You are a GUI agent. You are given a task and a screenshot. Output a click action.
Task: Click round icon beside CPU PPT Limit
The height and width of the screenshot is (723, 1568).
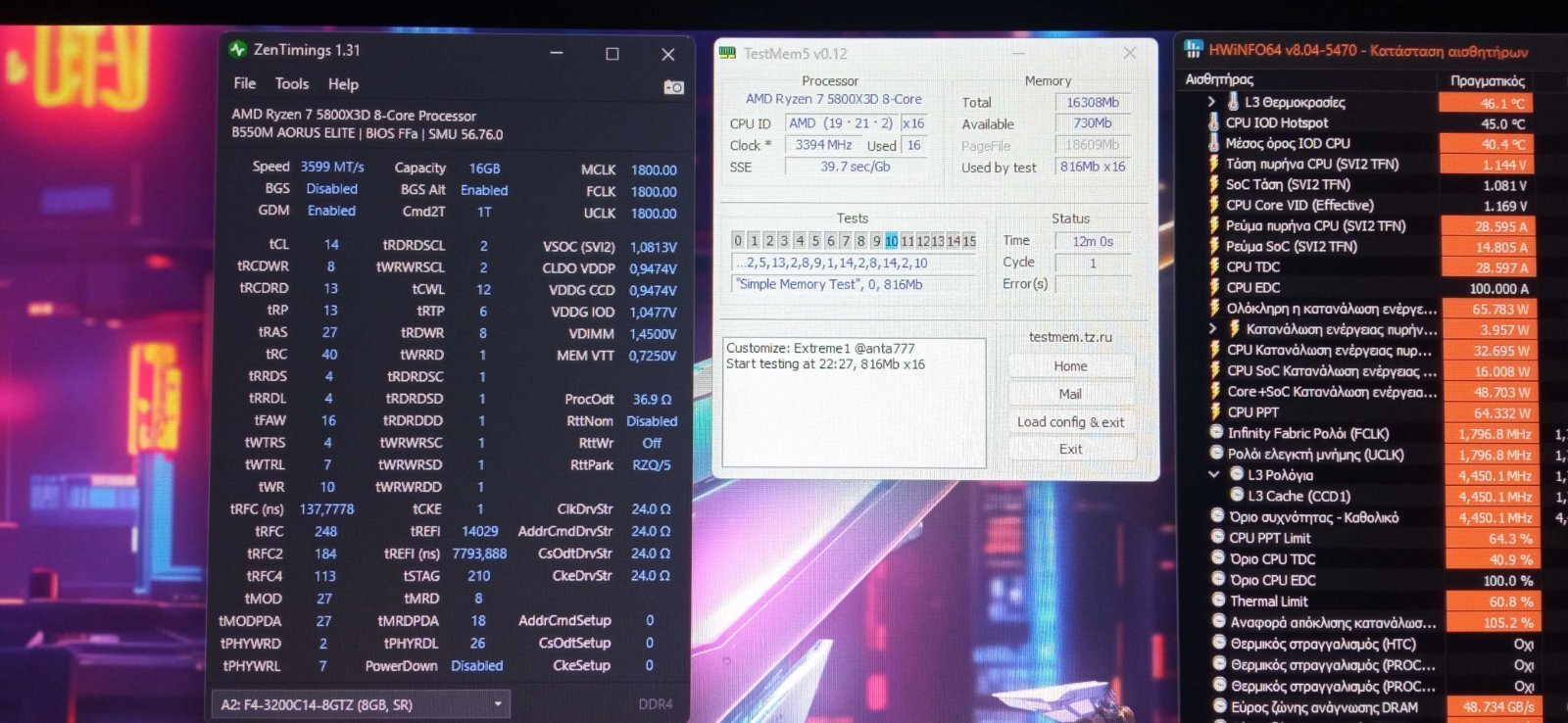pyautogui.click(x=1218, y=537)
